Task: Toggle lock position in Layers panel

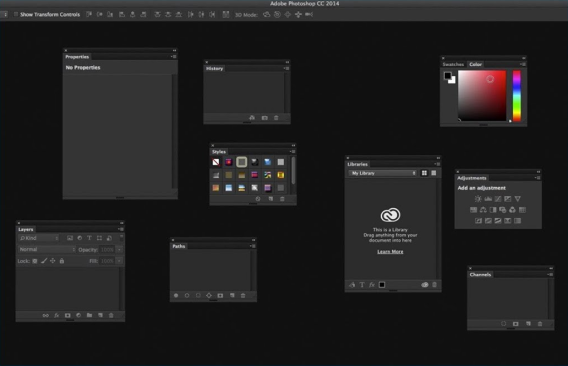Action: pos(53,261)
